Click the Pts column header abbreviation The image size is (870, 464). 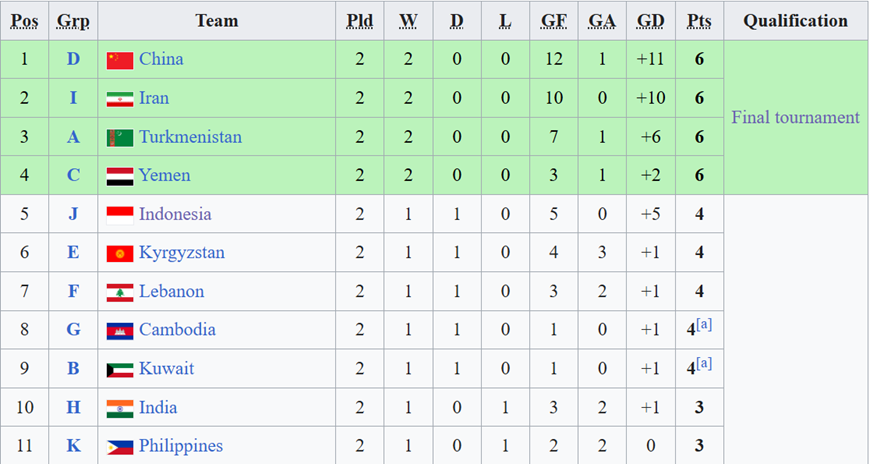tap(699, 21)
